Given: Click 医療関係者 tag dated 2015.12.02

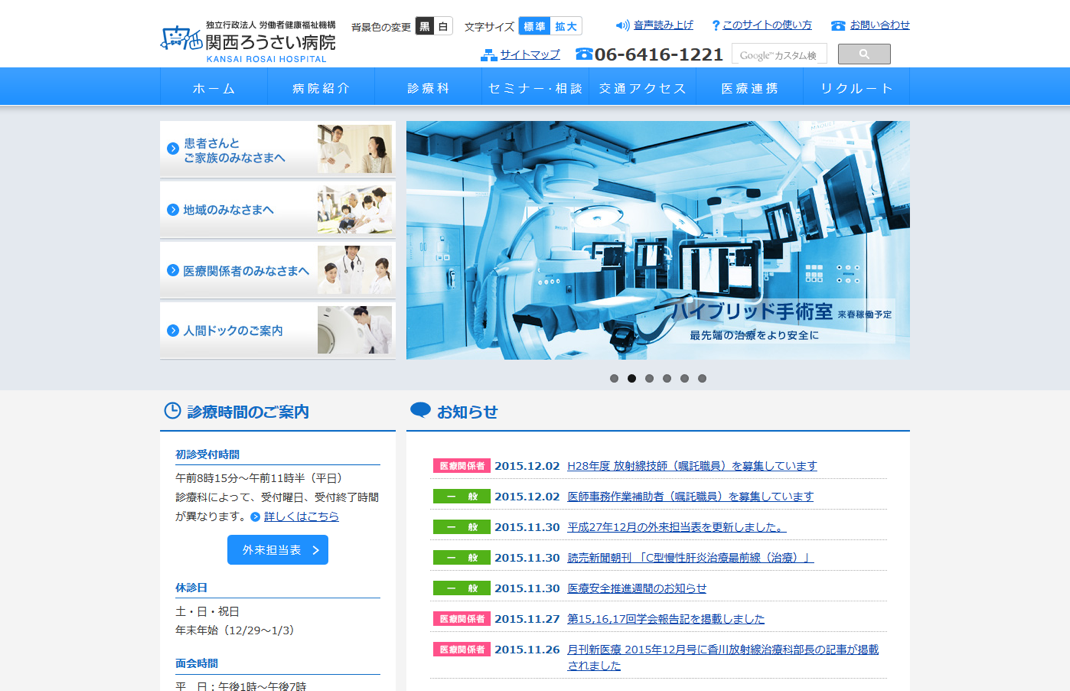Looking at the screenshot, I should pos(462,466).
